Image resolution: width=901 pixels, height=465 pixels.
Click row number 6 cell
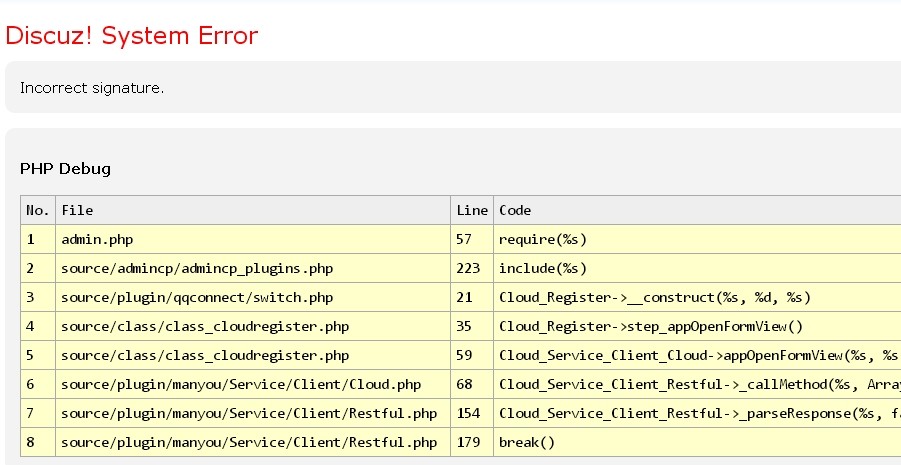[x=38, y=385]
